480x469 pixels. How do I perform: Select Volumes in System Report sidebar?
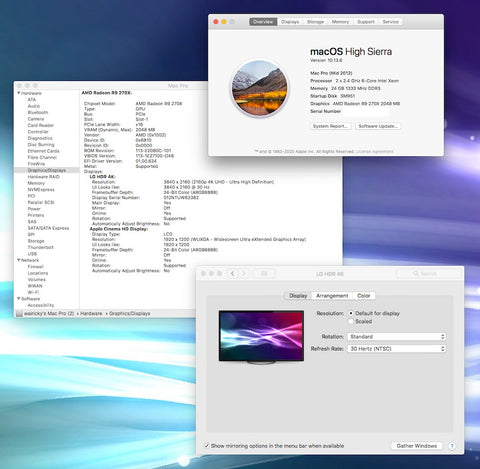(37, 279)
